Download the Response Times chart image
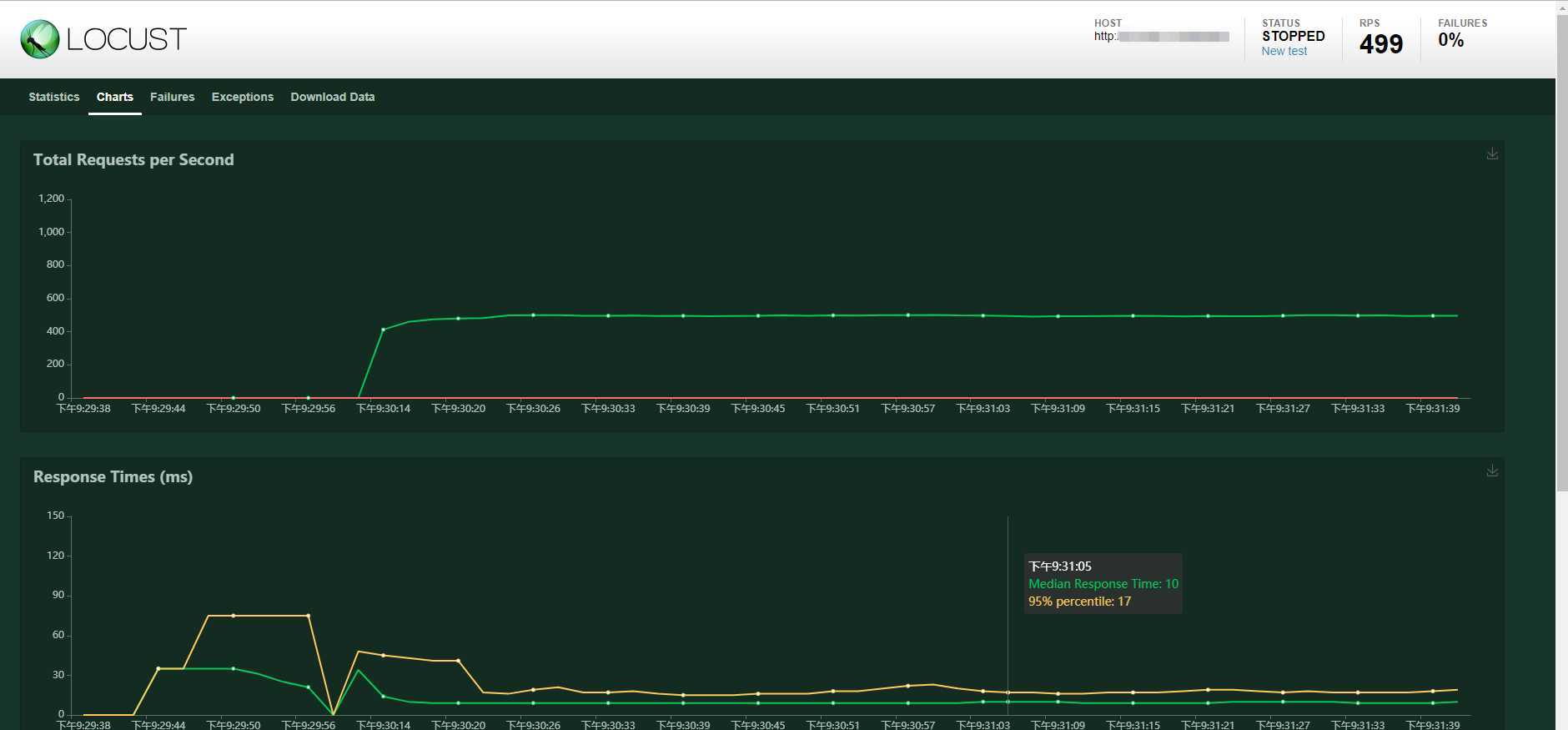 pyautogui.click(x=1492, y=471)
